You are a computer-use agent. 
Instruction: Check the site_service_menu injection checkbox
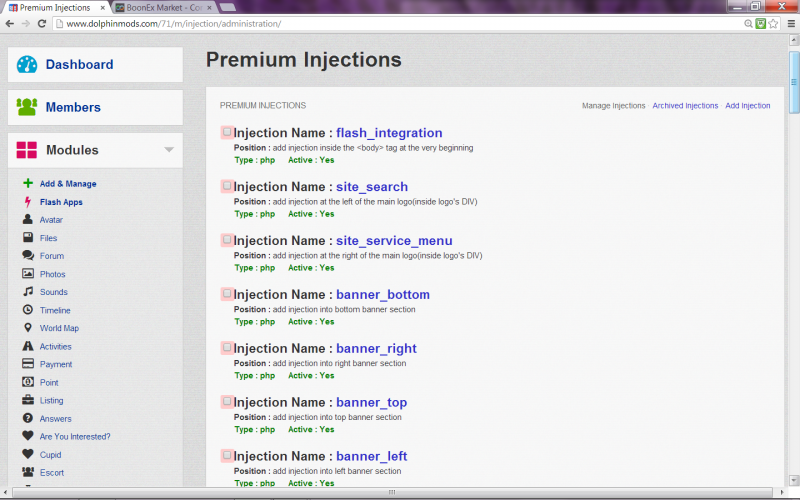[227, 240]
